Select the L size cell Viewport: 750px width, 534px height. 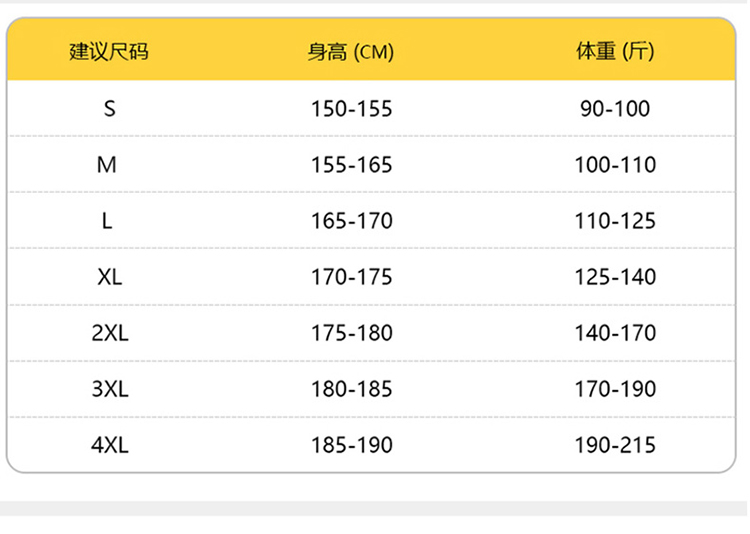point(108,221)
